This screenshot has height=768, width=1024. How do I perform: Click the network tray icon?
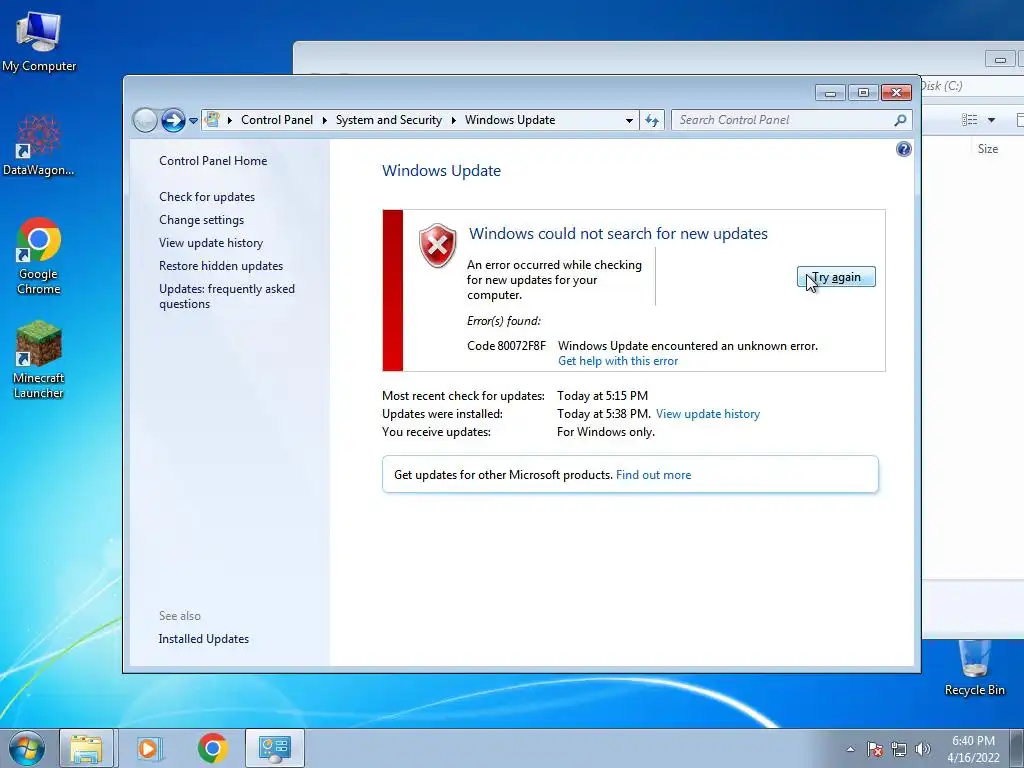click(x=899, y=749)
